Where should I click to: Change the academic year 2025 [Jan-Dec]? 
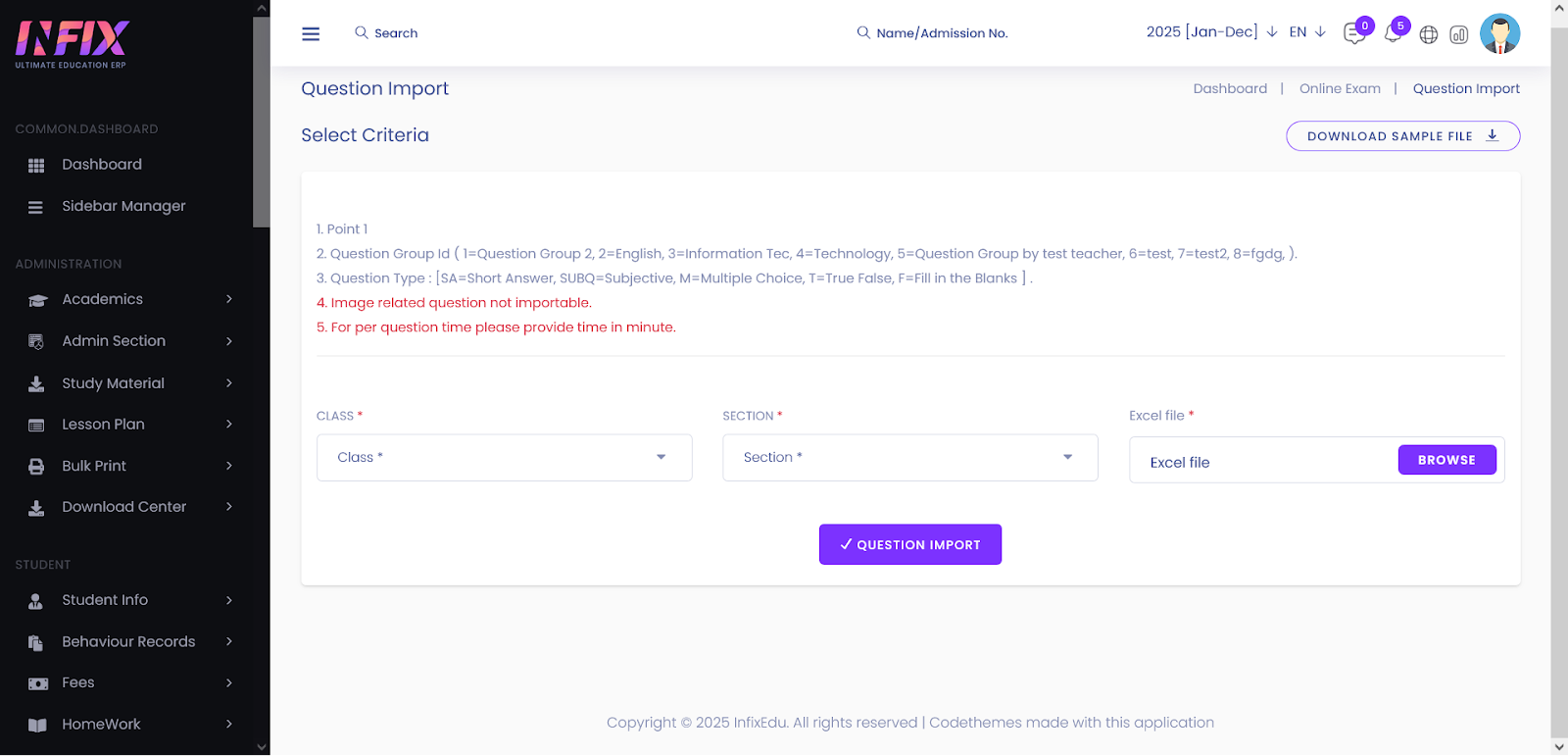point(1211,32)
